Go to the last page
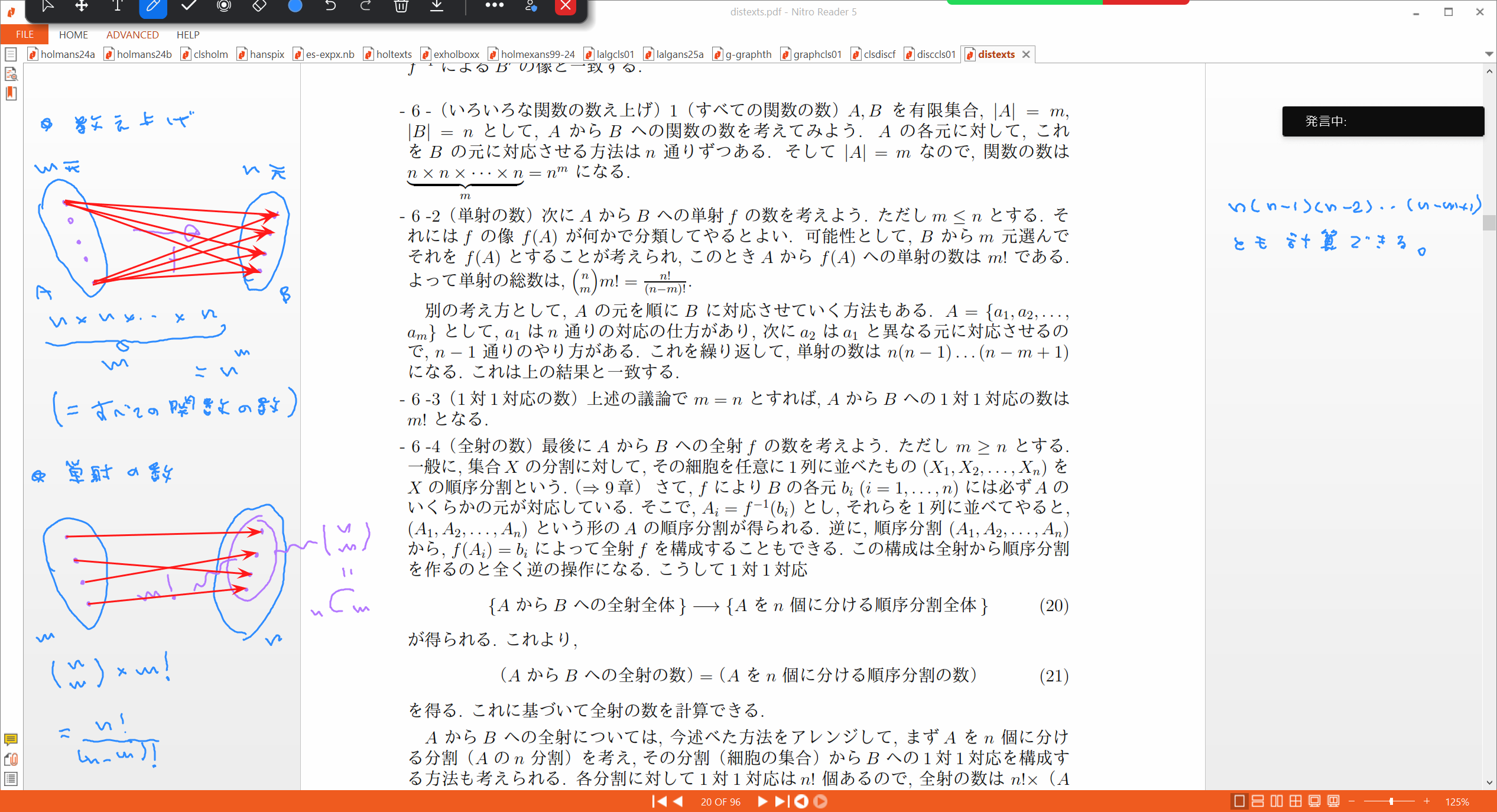 click(781, 801)
